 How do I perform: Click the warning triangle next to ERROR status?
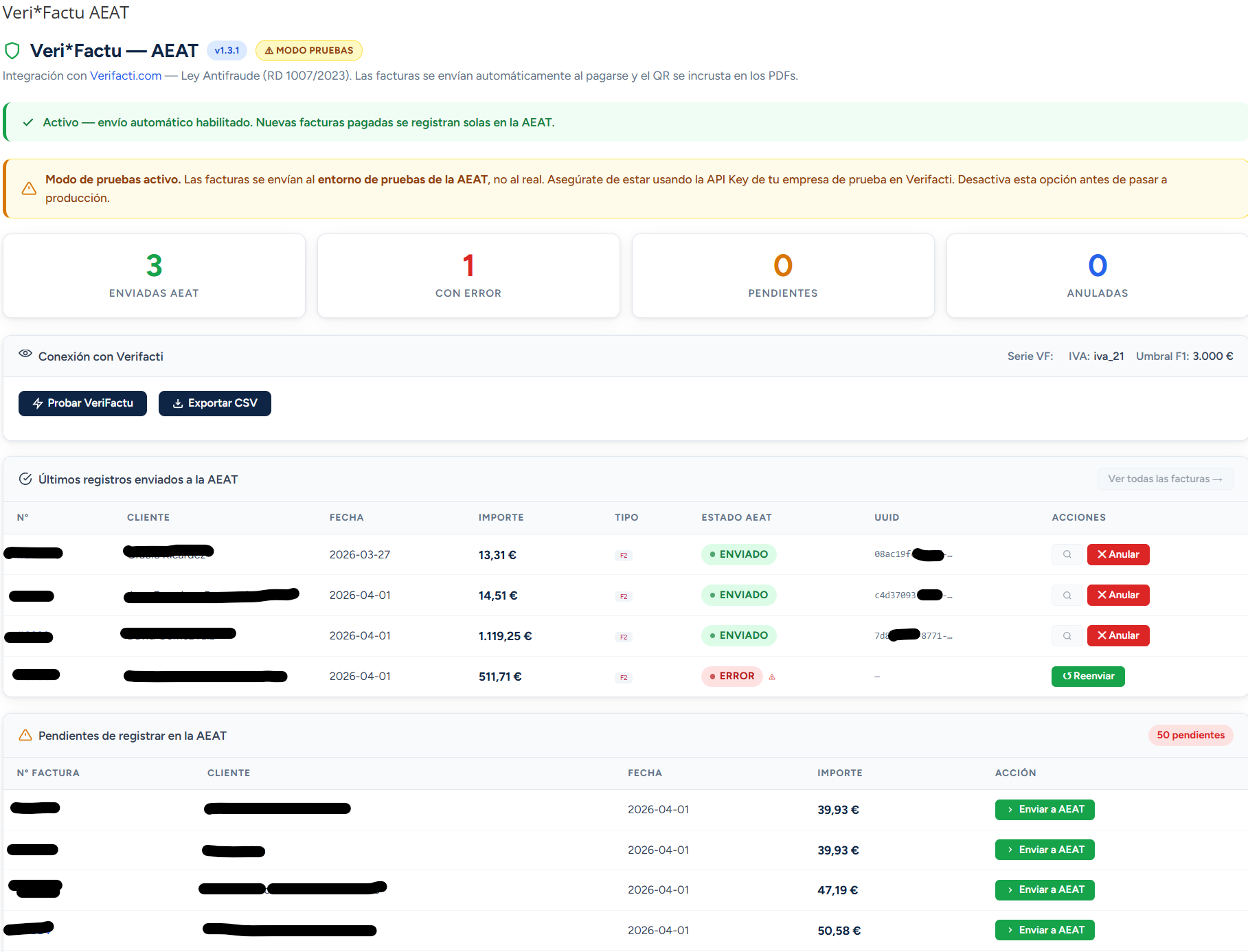click(772, 677)
